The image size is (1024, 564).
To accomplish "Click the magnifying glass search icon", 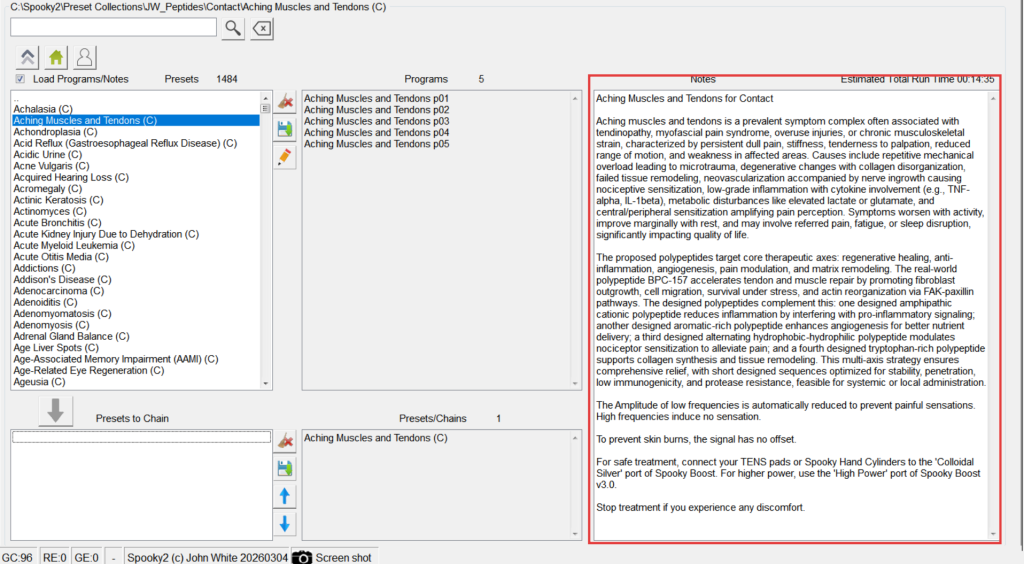I will click(x=233, y=28).
